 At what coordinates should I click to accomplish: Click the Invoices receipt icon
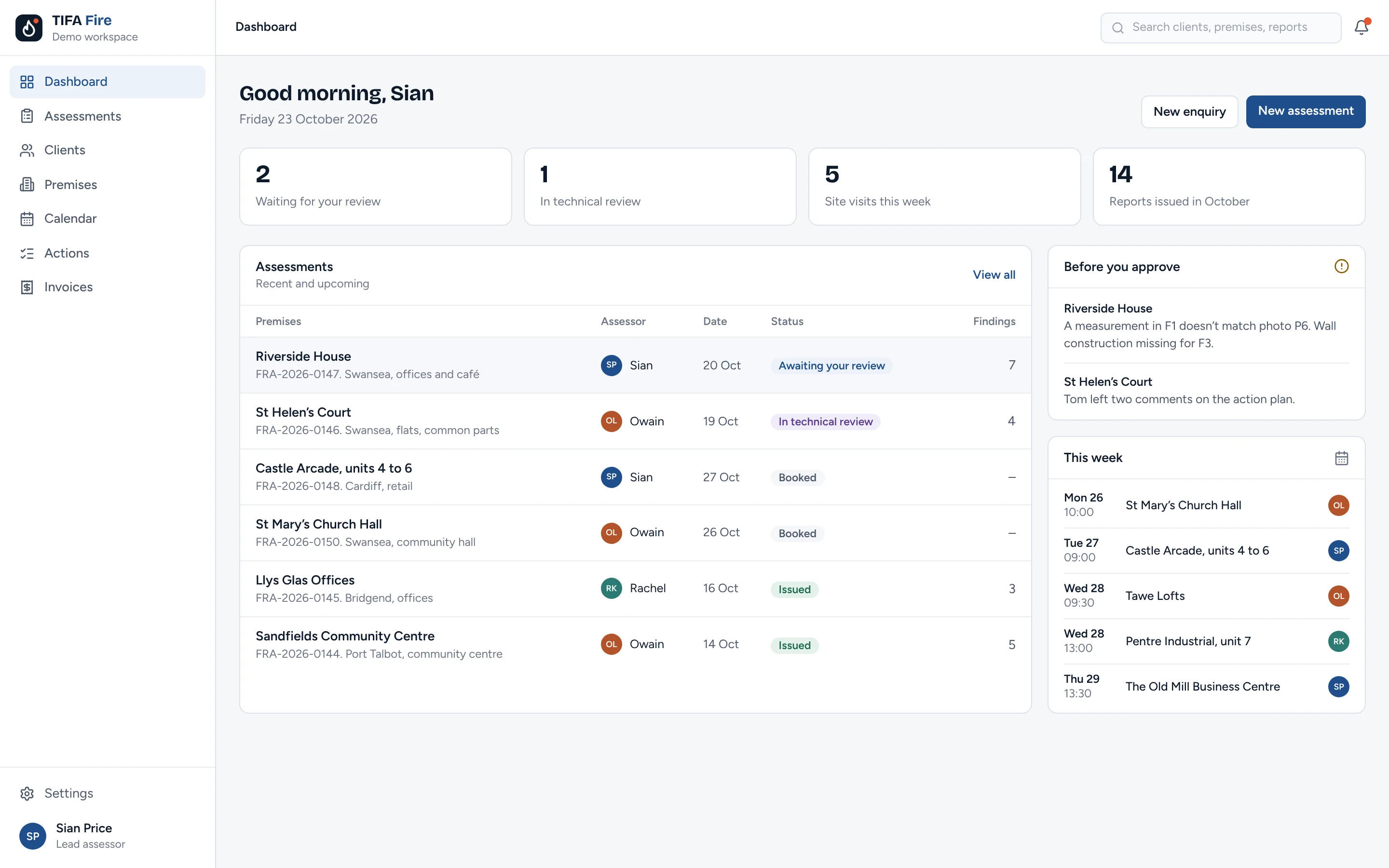pos(27,287)
